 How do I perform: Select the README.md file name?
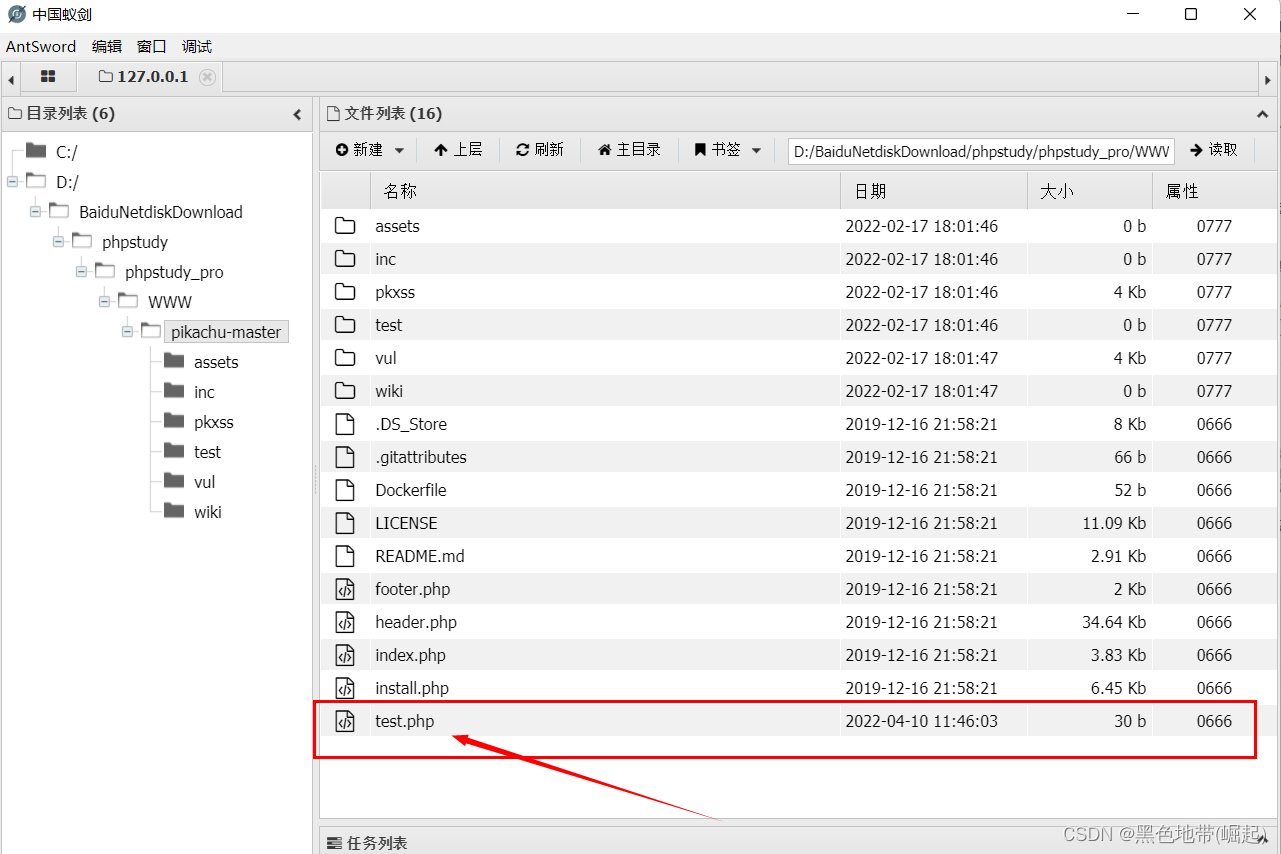[x=420, y=556]
